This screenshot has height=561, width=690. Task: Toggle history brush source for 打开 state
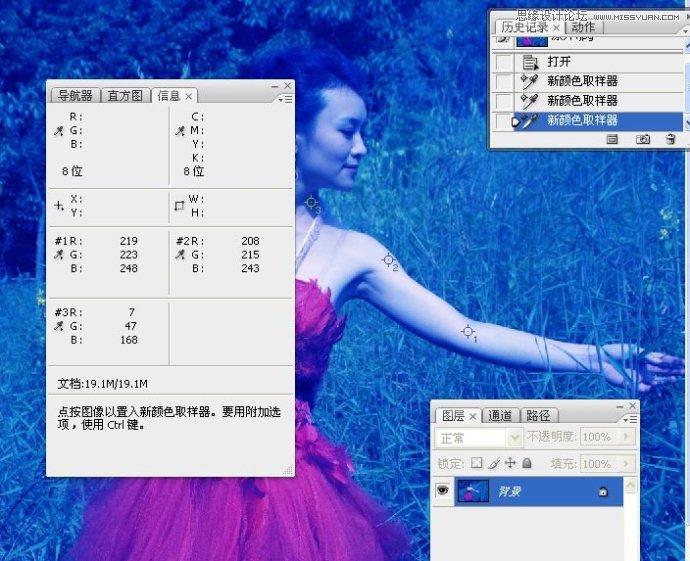[503, 62]
